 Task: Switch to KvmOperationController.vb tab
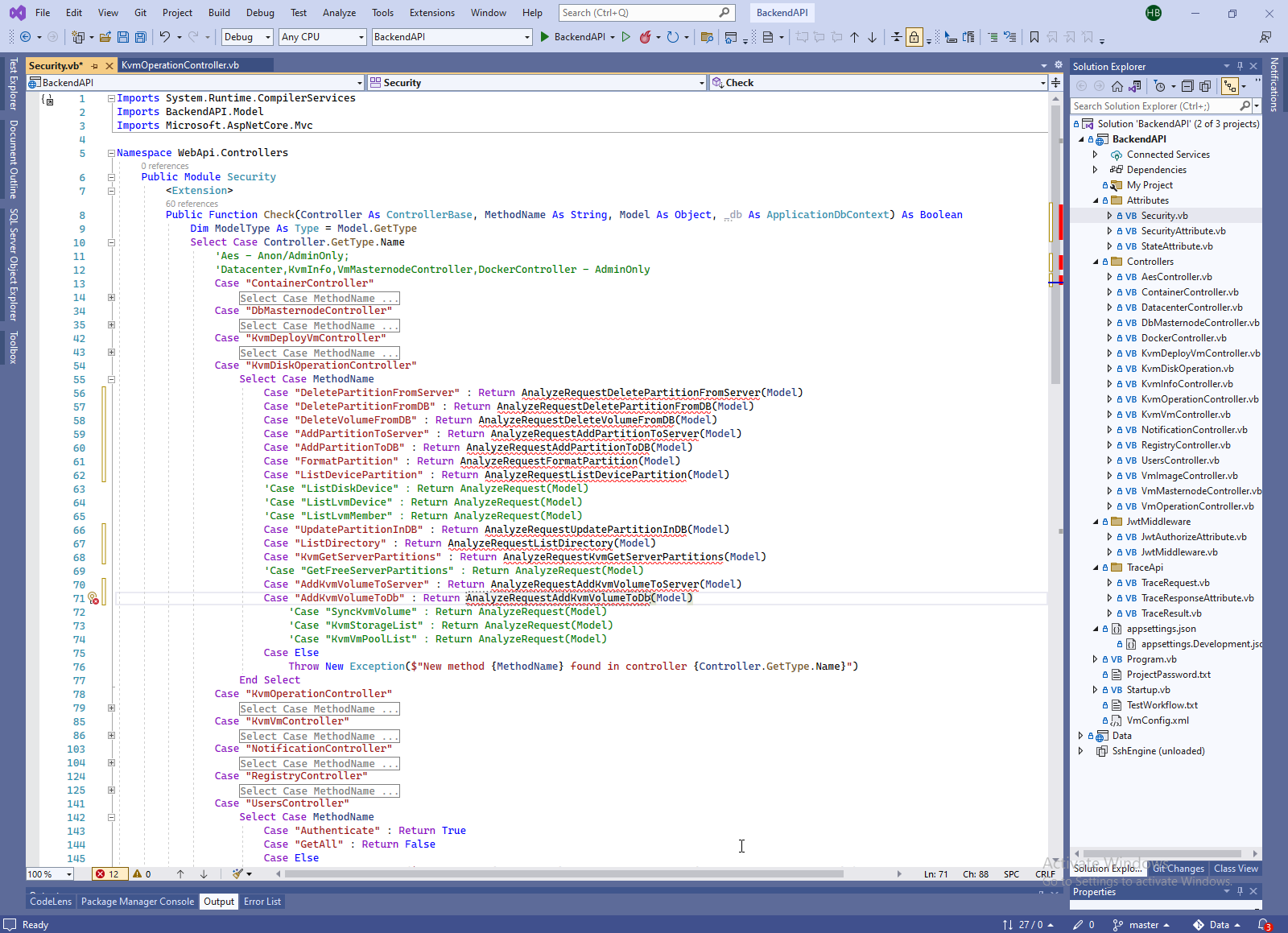pos(180,65)
